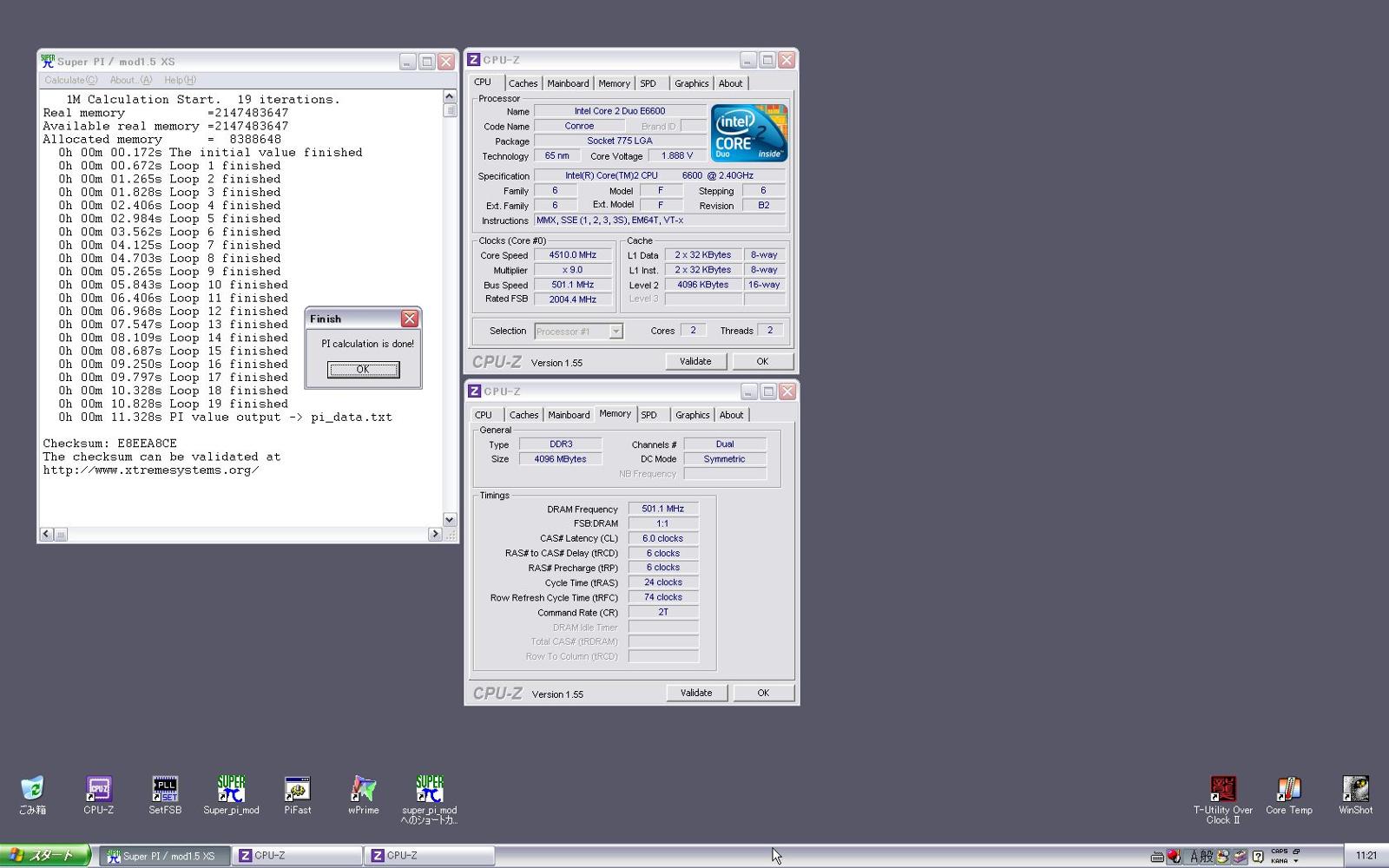Toggle the CAPS indicator in the language bar

pyautogui.click(x=1279, y=852)
